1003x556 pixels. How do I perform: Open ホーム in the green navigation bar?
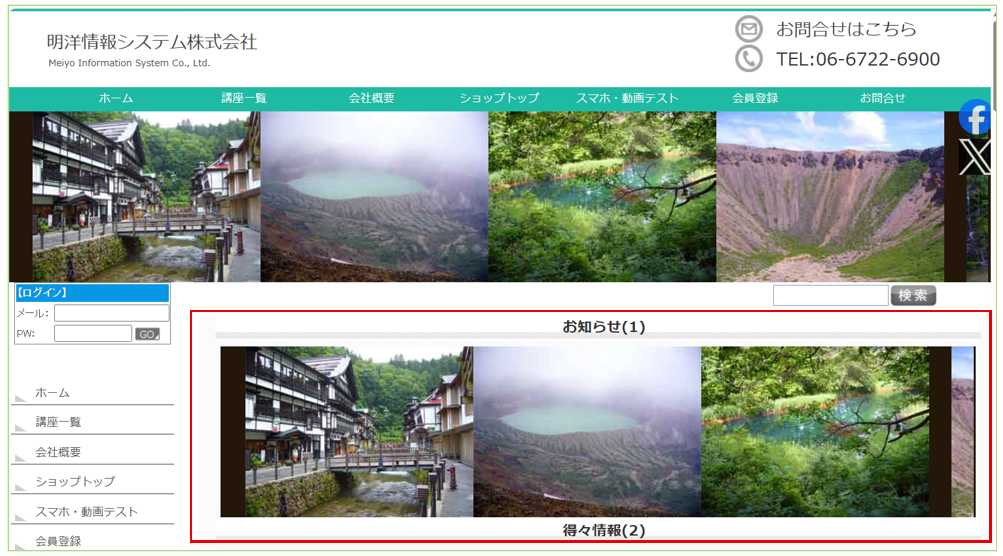pyautogui.click(x=116, y=99)
